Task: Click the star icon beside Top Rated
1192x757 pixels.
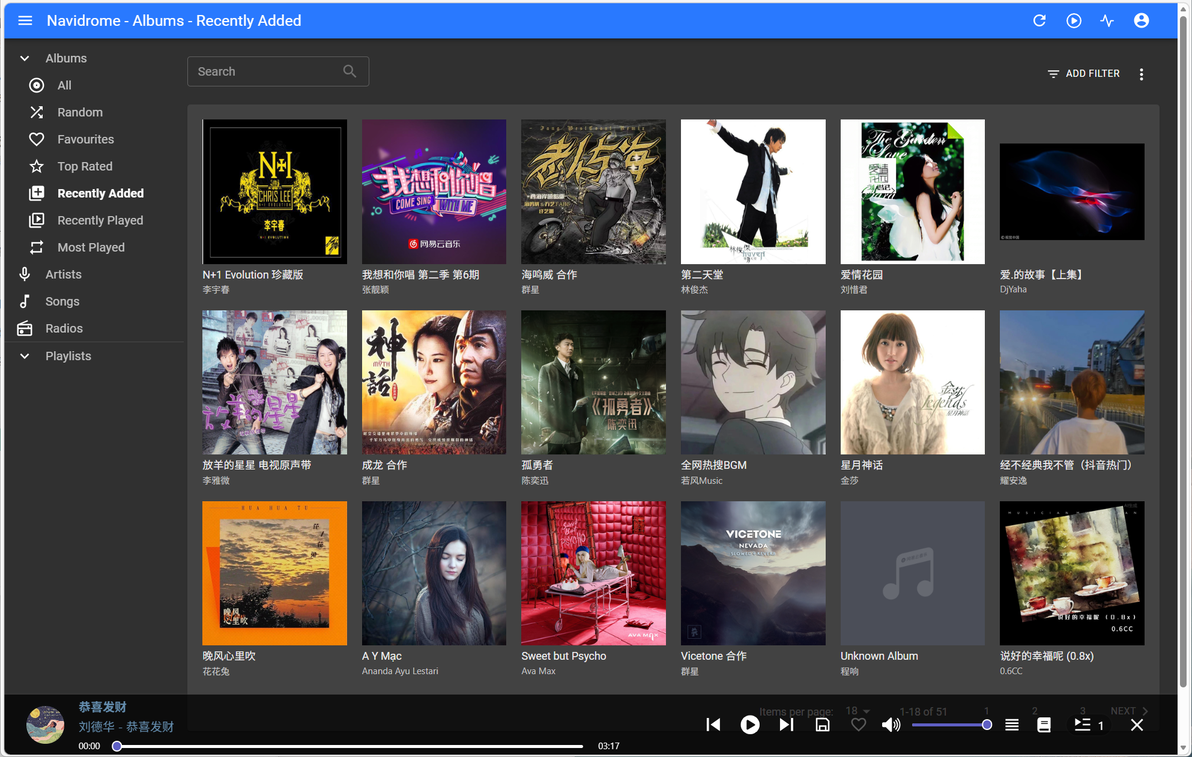Action: click(x=36, y=166)
